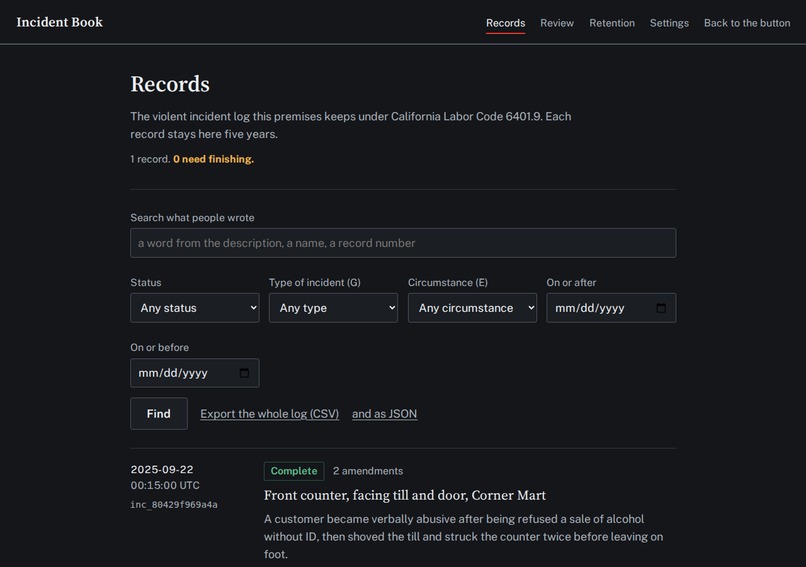This screenshot has height=567, width=806.
Task: Expand the Circumstance (E) dropdown
Action: point(472,308)
